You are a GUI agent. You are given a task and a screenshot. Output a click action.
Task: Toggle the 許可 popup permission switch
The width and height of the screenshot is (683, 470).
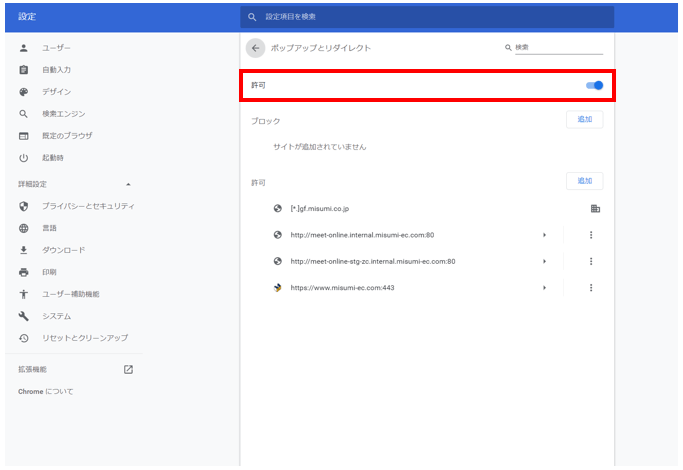(594, 85)
